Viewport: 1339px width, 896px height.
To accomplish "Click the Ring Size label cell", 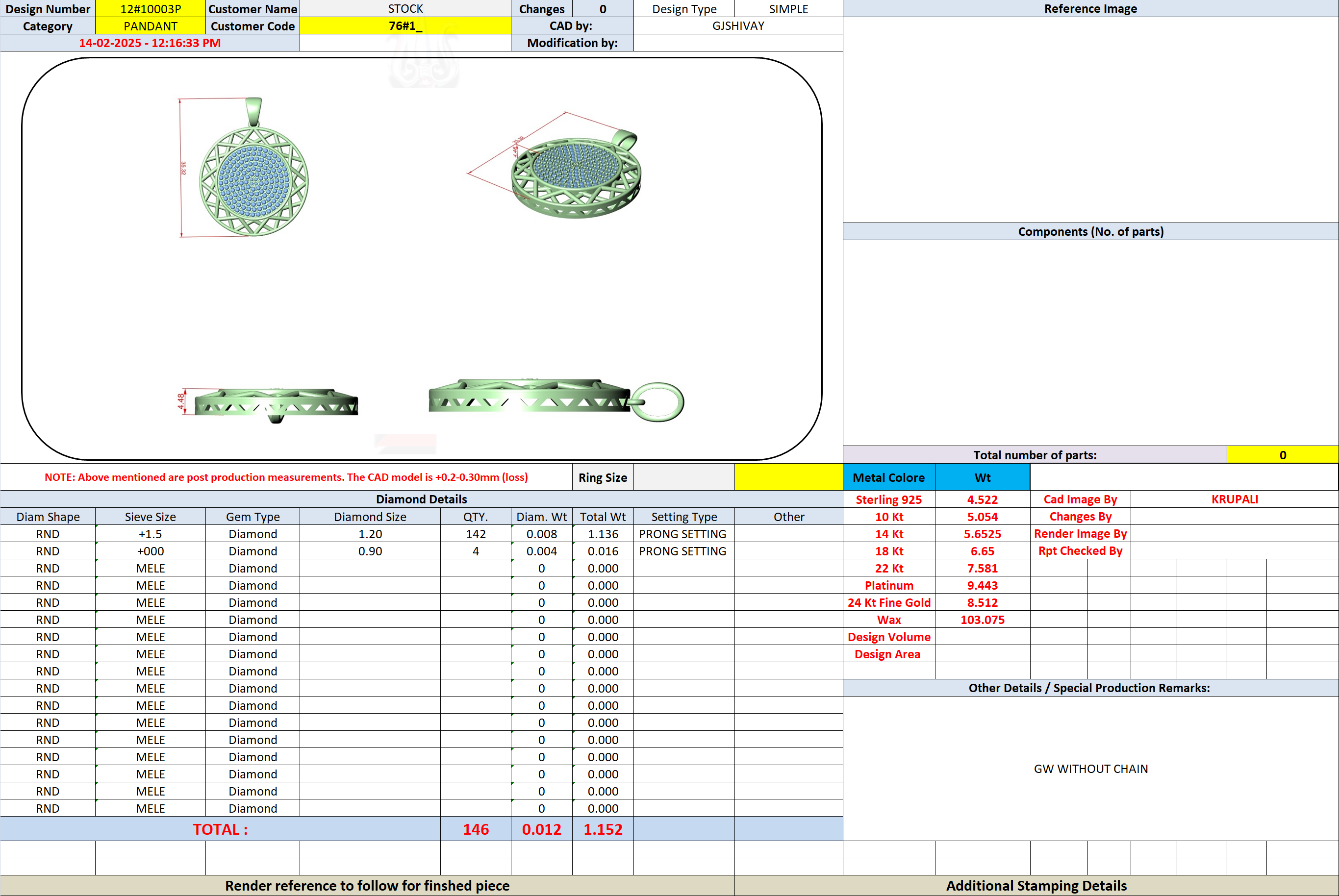I will point(603,477).
